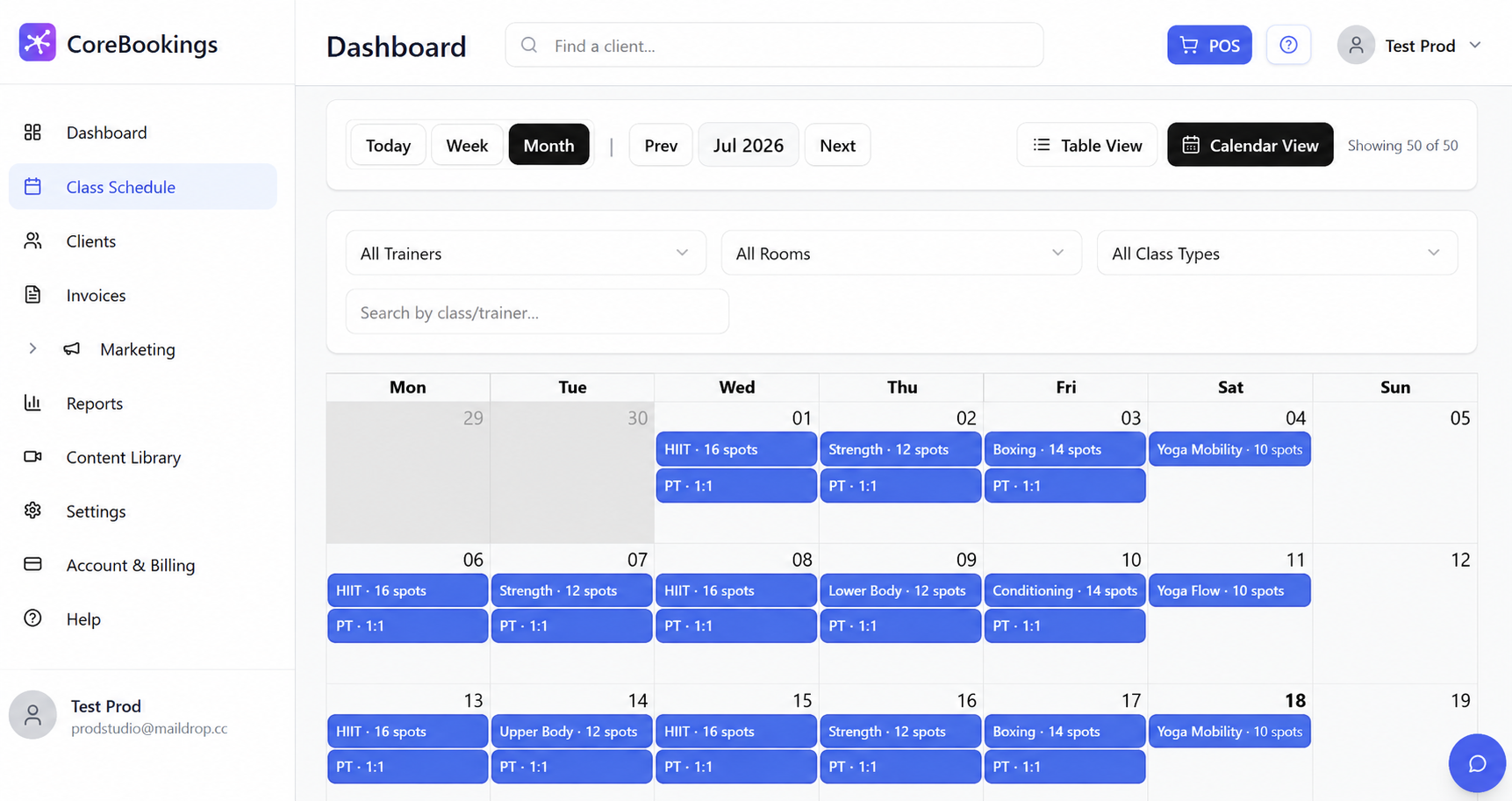Click the Account & Billing card icon

pos(32,564)
